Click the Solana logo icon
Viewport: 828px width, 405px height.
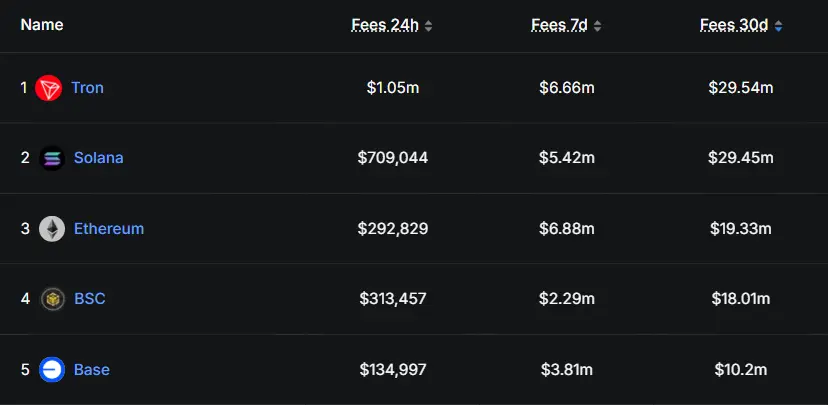point(52,158)
